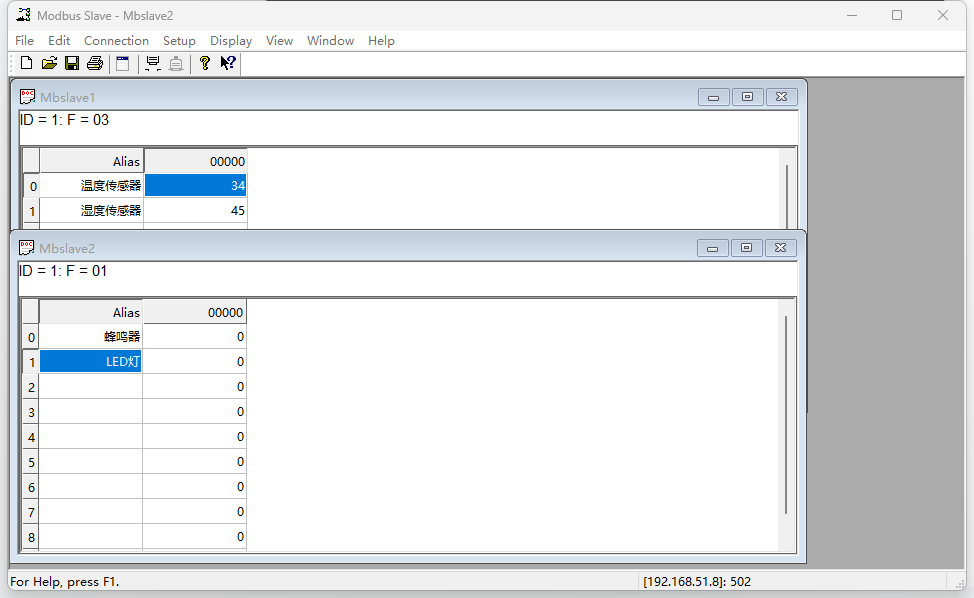The width and height of the screenshot is (974, 598).
Task: Click the Alias column header in Mbslave1
Action: click(92, 161)
